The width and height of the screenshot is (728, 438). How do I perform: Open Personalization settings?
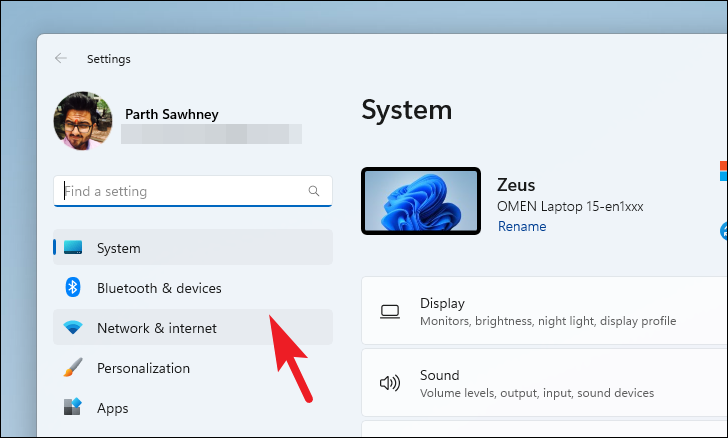193,368
